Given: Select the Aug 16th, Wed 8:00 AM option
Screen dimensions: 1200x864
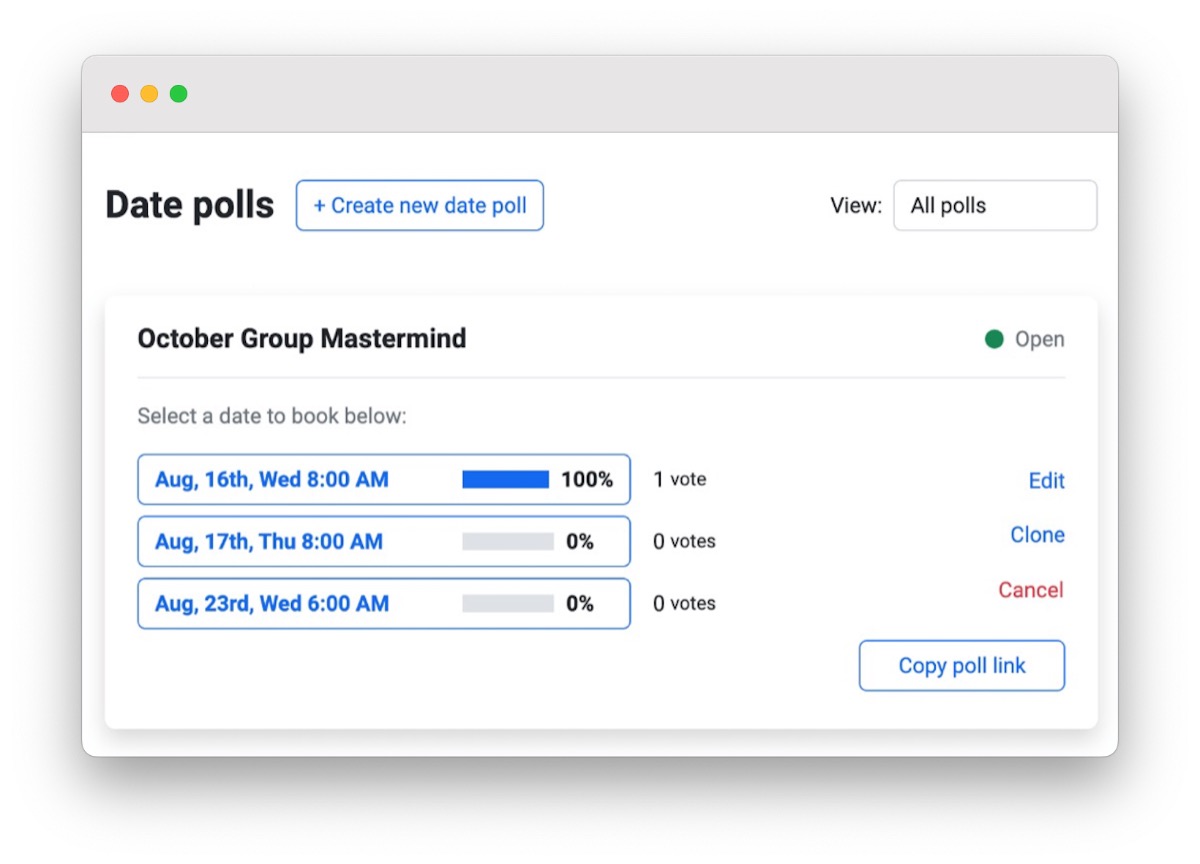Looking at the screenshot, I should coord(272,480).
